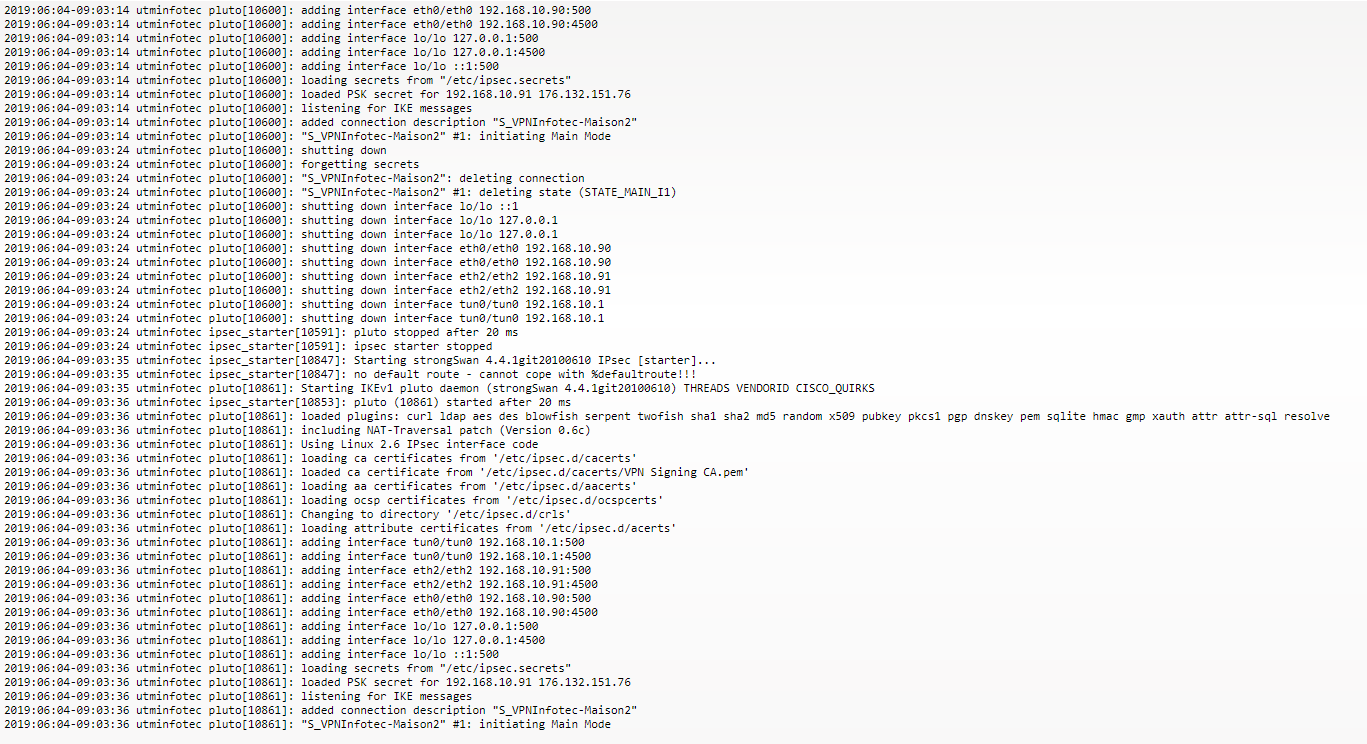
Task: Click the 'shutting down' line at 09:03:24
Action: [196, 150]
